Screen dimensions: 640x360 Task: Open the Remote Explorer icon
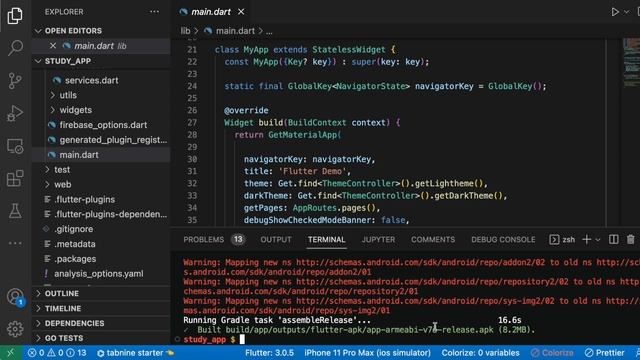(15, 146)
